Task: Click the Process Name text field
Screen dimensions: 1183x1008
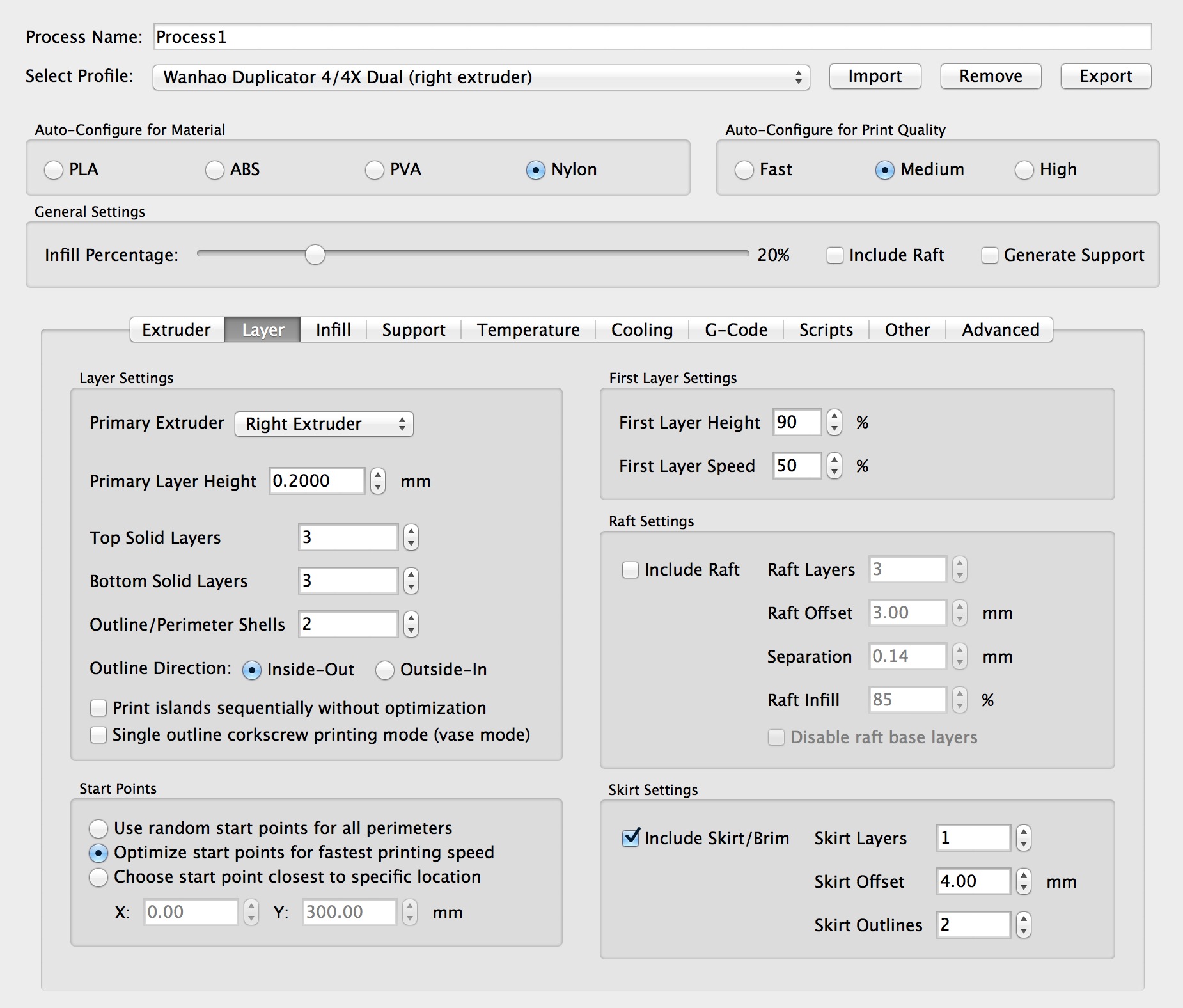Action: [x=652, y=37]
